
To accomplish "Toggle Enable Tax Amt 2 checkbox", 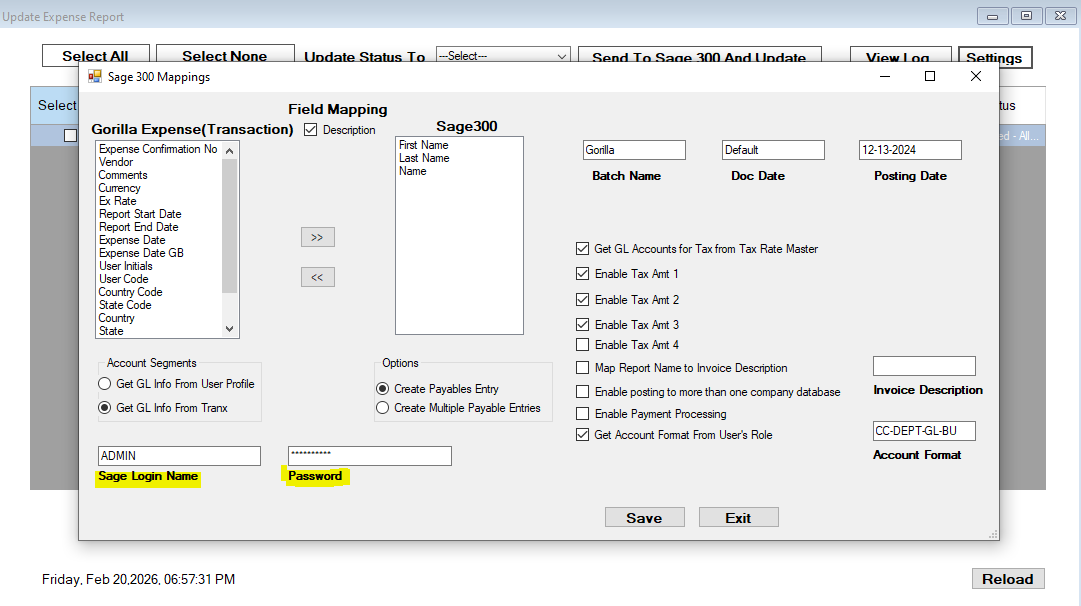I will (583, 299).
